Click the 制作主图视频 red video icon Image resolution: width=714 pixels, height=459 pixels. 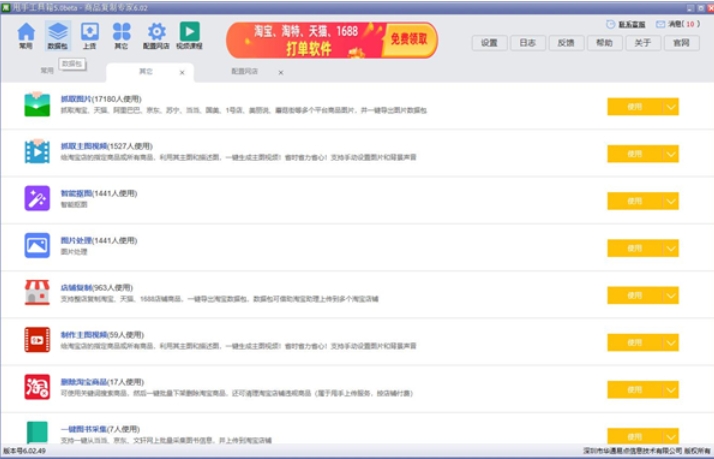pos(37,340)
